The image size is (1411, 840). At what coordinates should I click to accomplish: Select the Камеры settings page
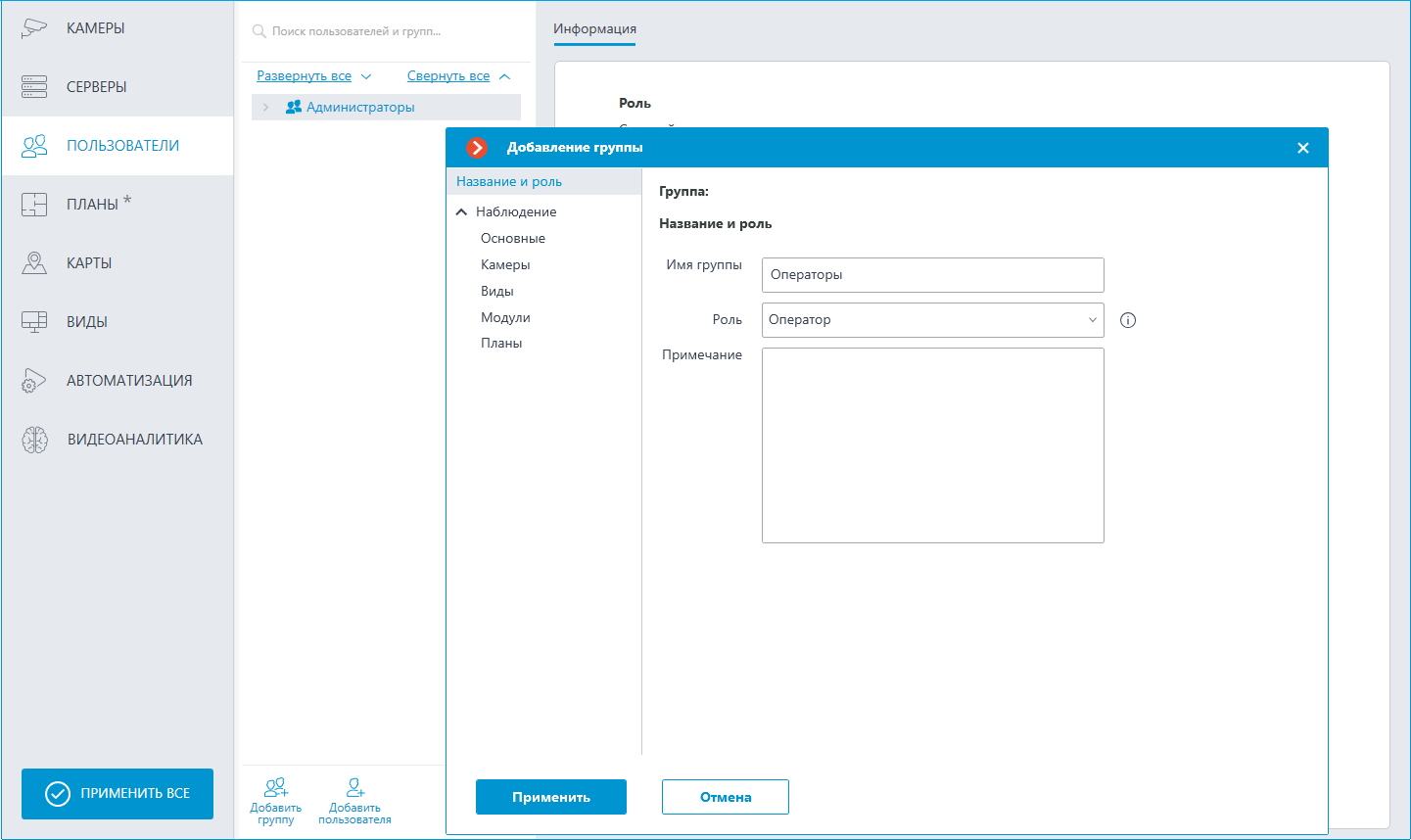(x=505, y=265)
